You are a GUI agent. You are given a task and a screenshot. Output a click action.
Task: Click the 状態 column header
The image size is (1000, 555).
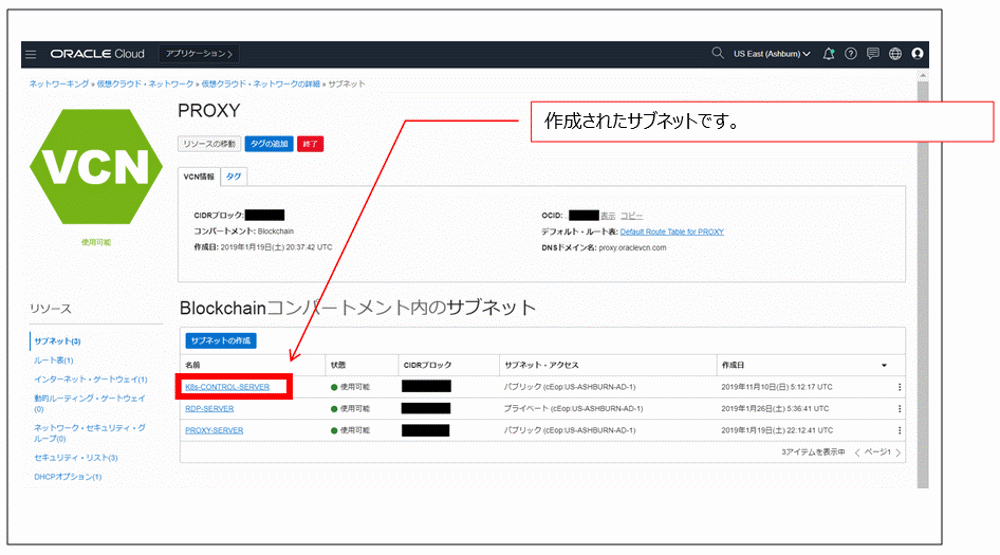[x=338, y=366]
